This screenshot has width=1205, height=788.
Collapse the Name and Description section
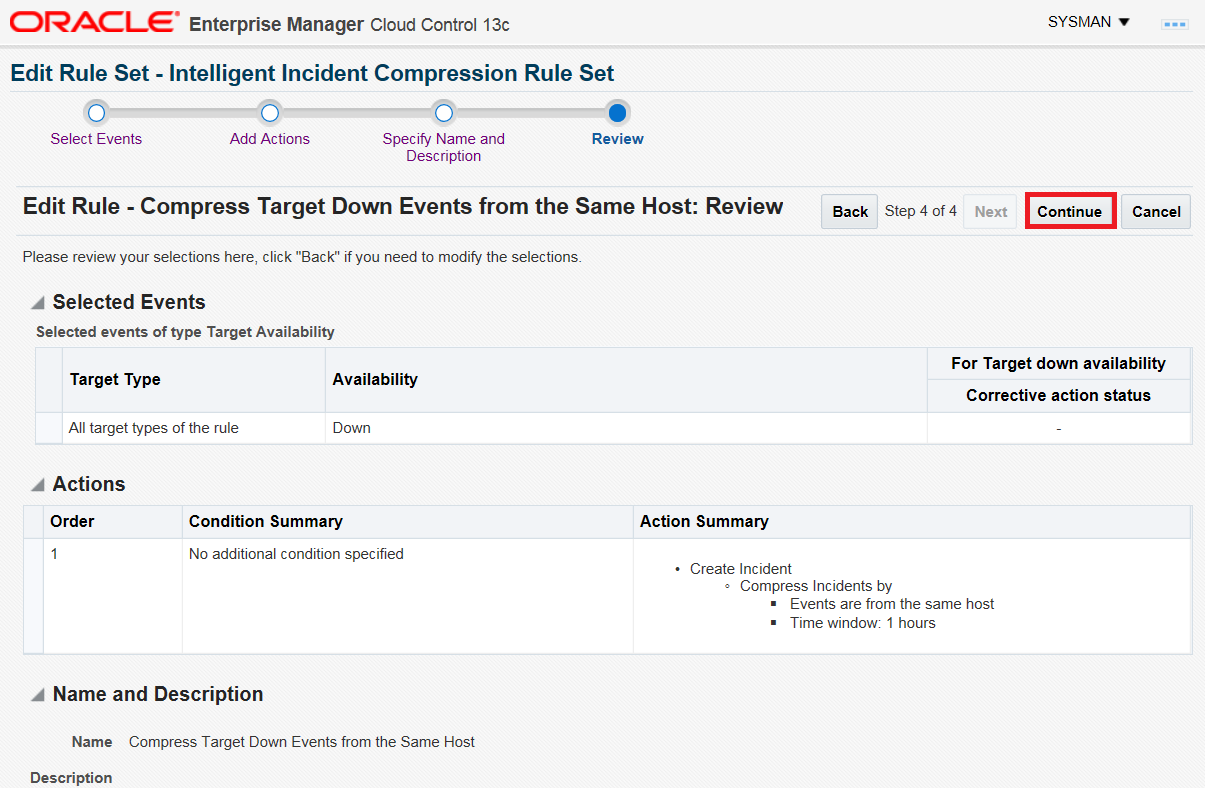(38, 695)
